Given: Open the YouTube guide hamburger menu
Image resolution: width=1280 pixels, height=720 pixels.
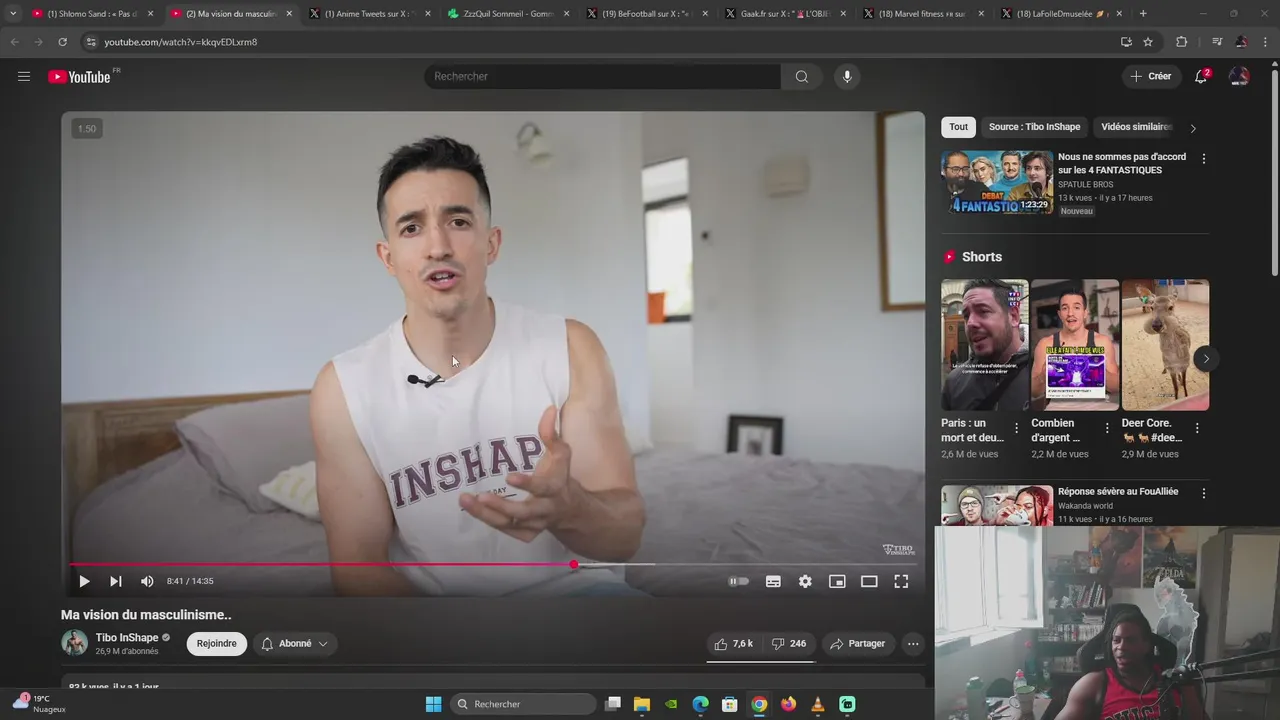Looking at the screenshot, I should (x=24, y=76).
